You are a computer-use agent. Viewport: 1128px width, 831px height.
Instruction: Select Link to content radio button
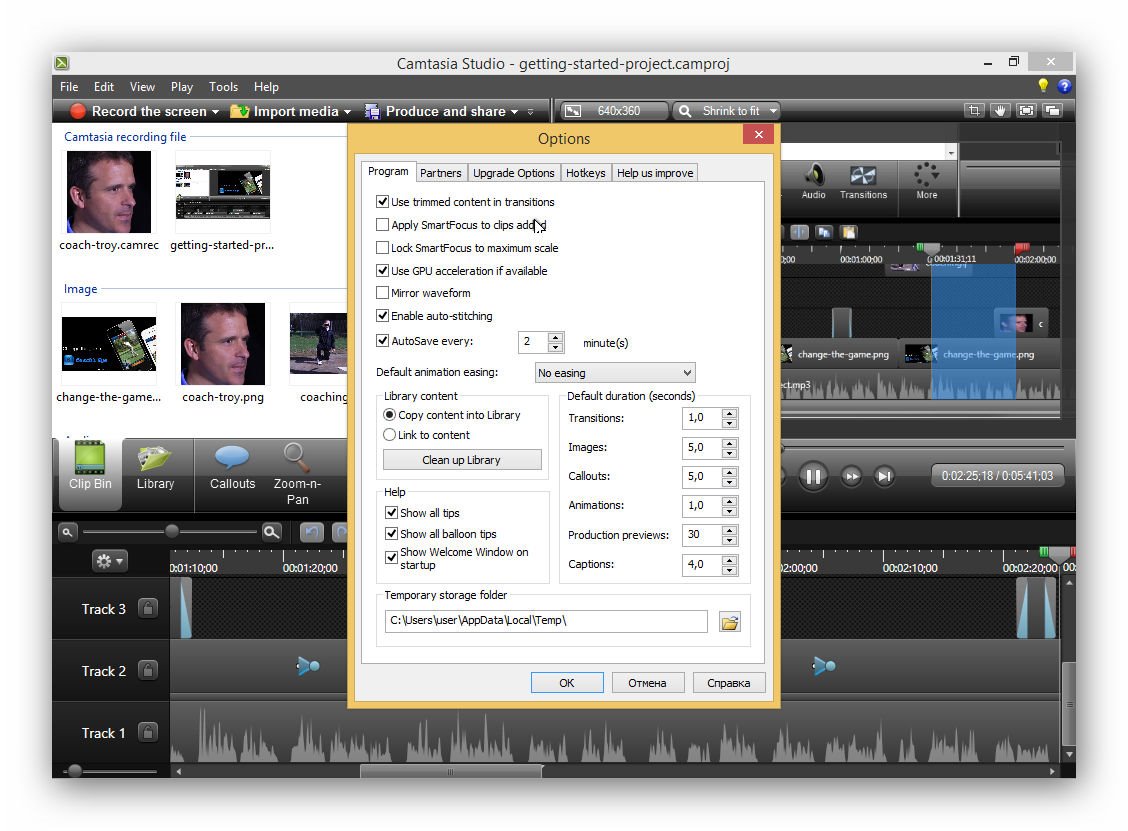[x=389, y=435]
